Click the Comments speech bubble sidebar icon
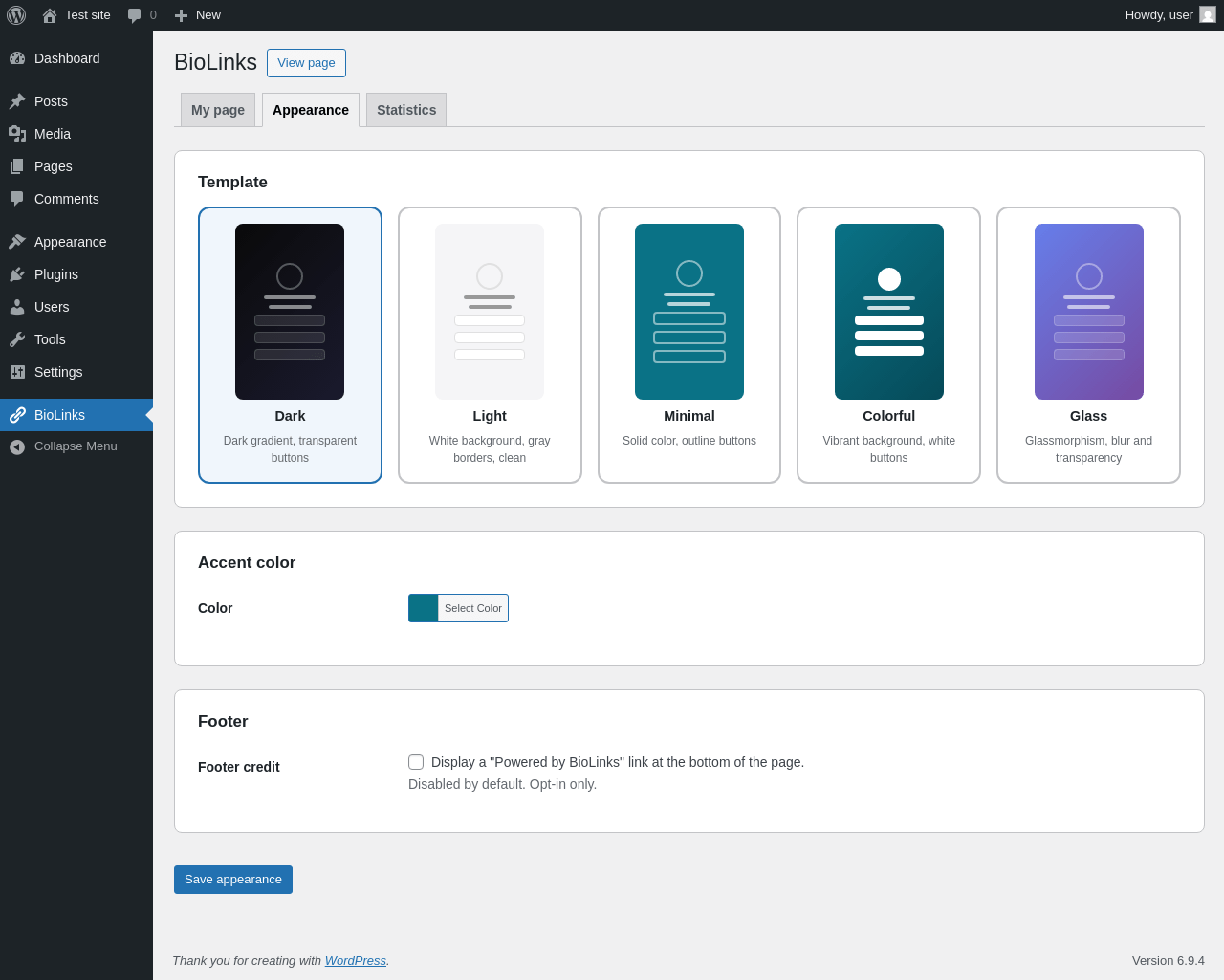Viewport: 1224px width, 980px height. [x=17, y=199]
